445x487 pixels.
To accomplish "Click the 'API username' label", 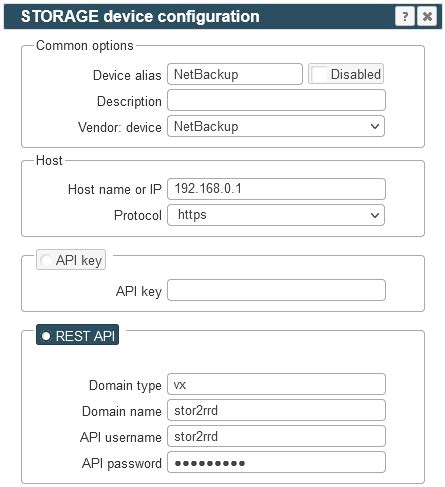I will (121, 437).
